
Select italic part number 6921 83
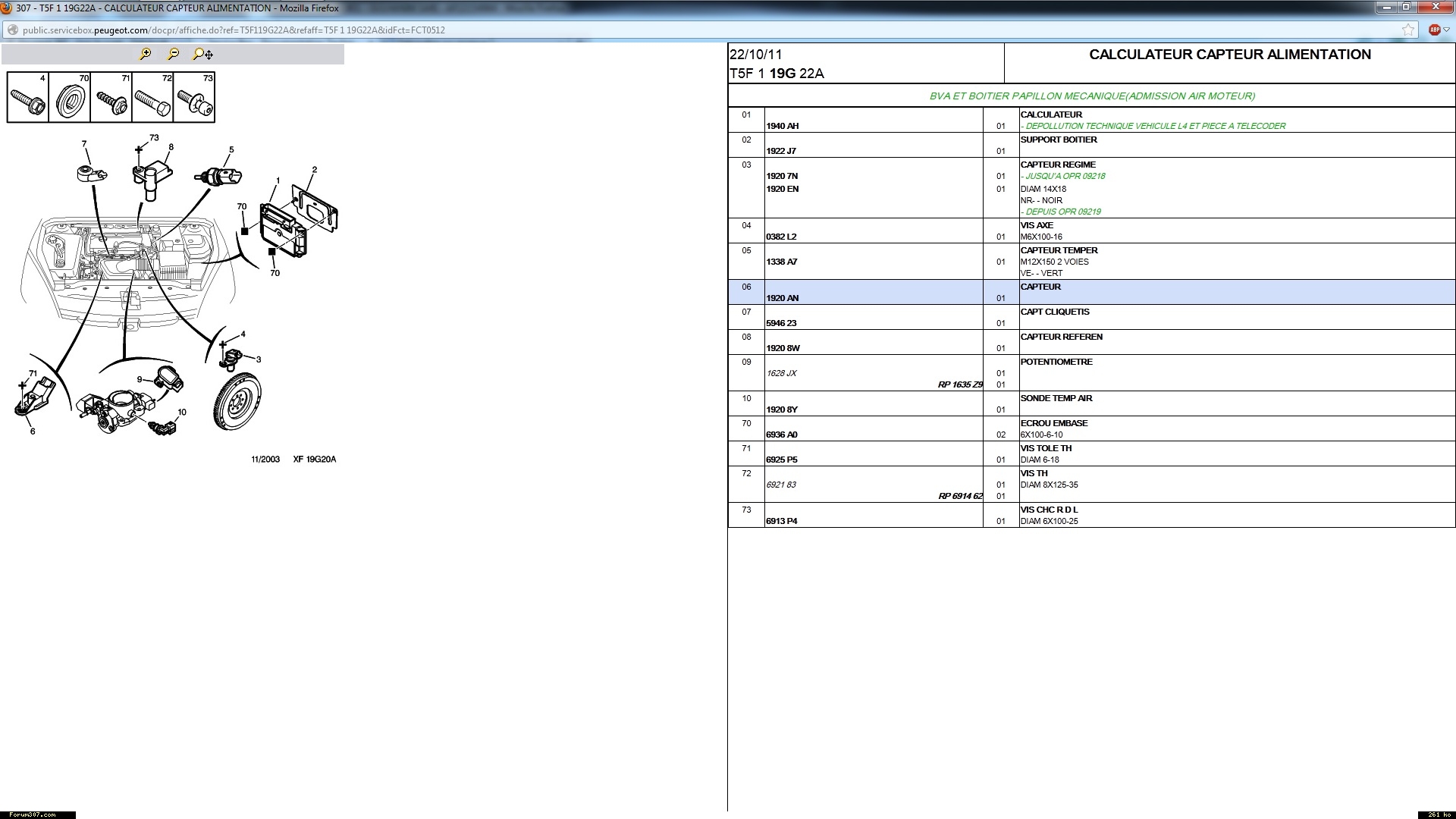[781, 485]
